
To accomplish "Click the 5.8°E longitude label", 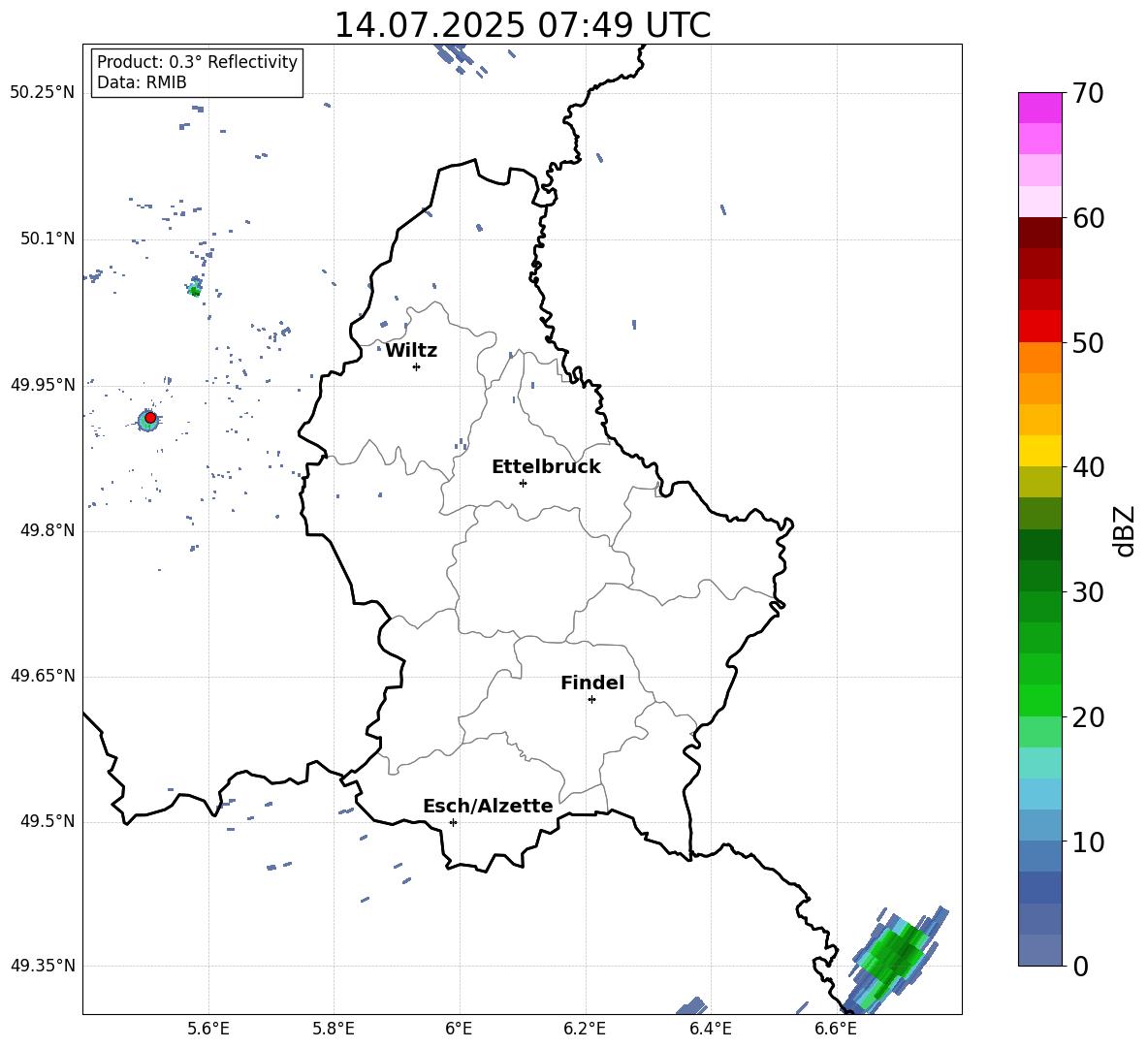I will 334,1029.
